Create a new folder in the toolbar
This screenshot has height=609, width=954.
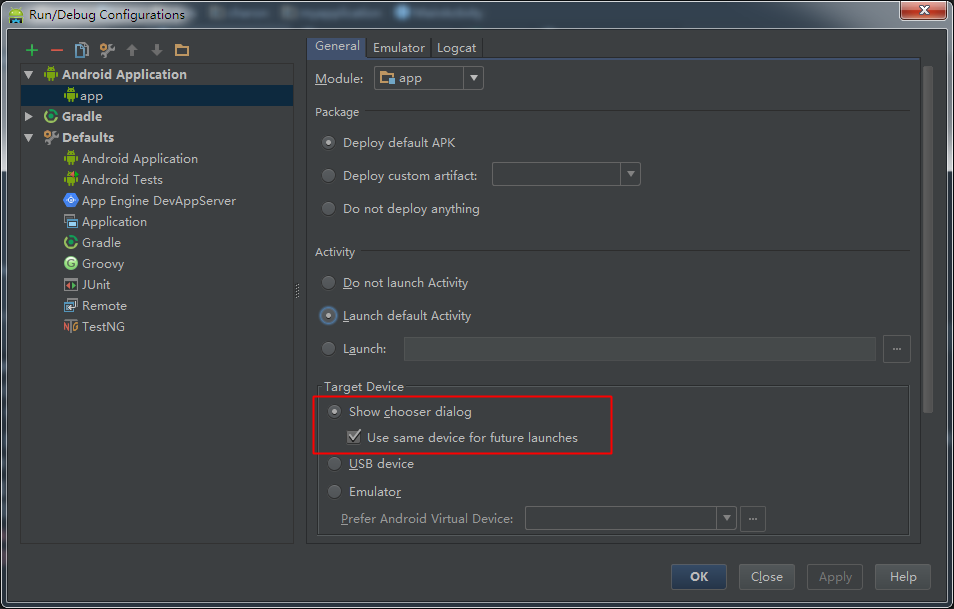[182, 50]
